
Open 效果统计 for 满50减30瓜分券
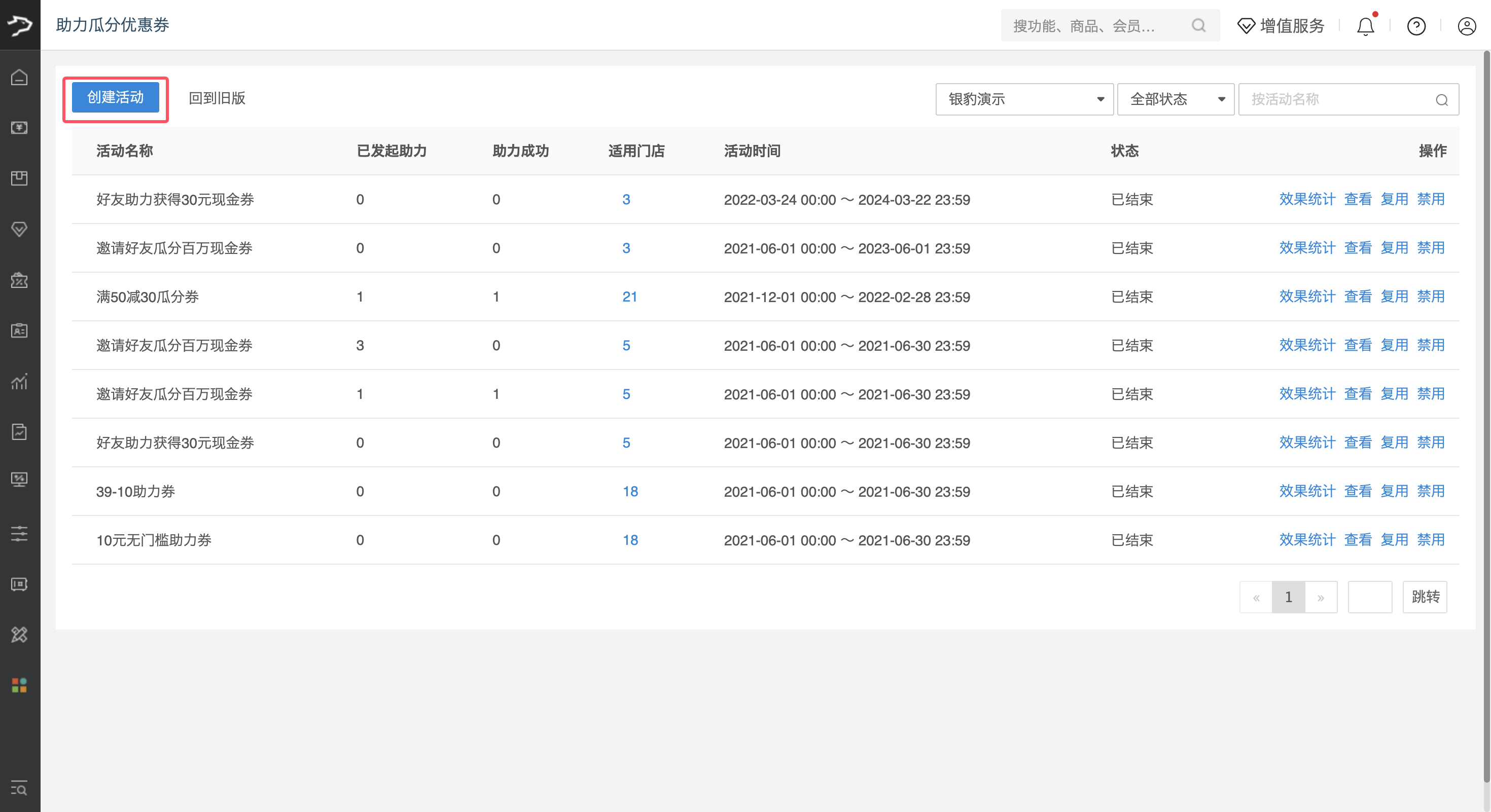tap(1307, 296)
